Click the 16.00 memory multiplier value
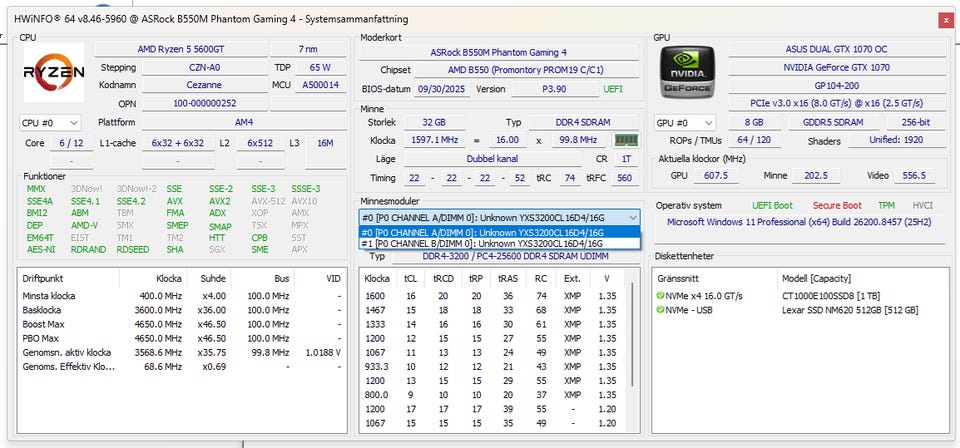Screen dimensions: 960x448 tap(508, 140)
